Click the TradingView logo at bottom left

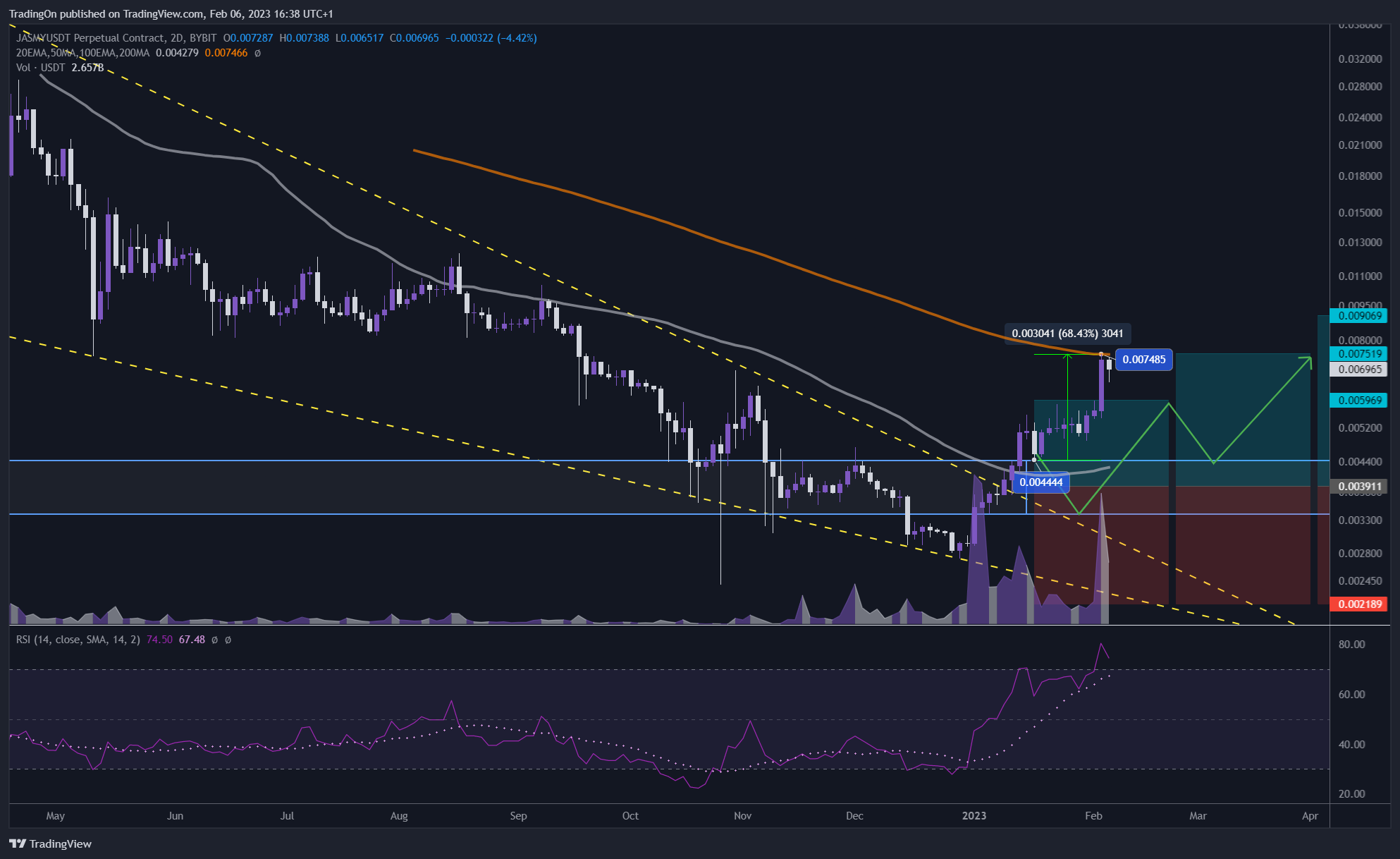(51, 843)
